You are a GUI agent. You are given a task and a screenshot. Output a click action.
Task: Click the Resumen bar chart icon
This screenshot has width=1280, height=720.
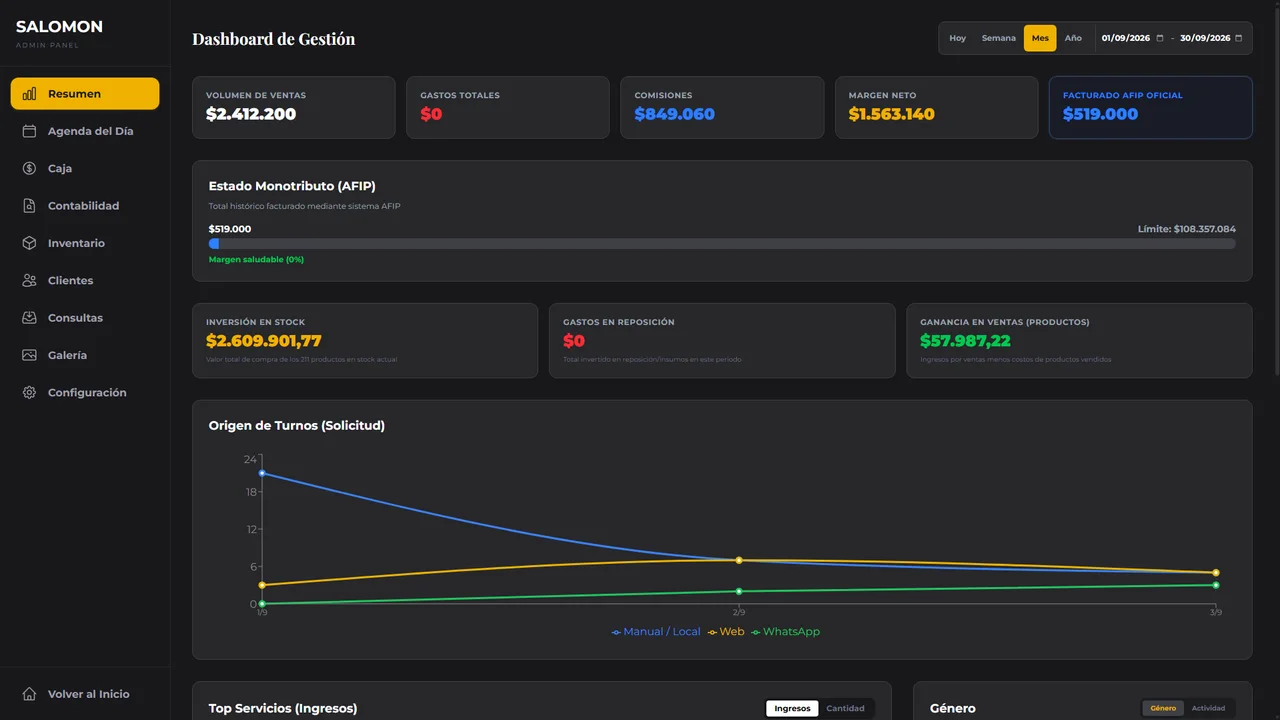pos(29,94)
